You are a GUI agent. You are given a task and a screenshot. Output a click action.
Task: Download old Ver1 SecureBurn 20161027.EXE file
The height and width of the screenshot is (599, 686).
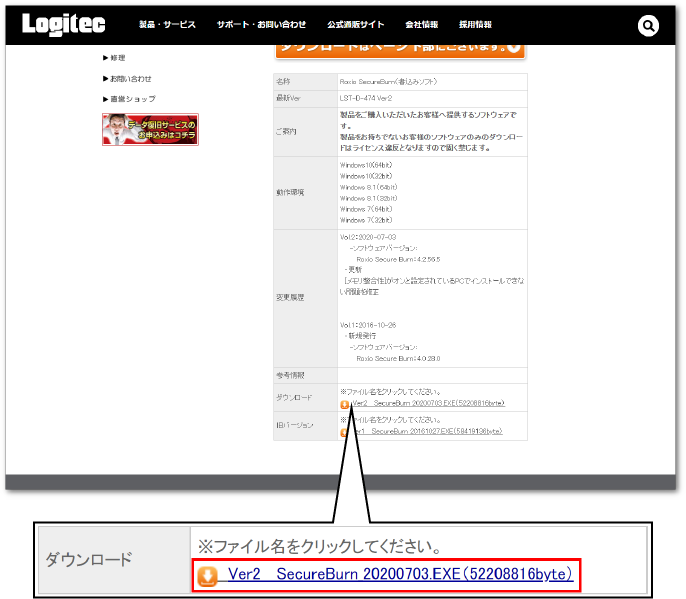coord(427,431)
